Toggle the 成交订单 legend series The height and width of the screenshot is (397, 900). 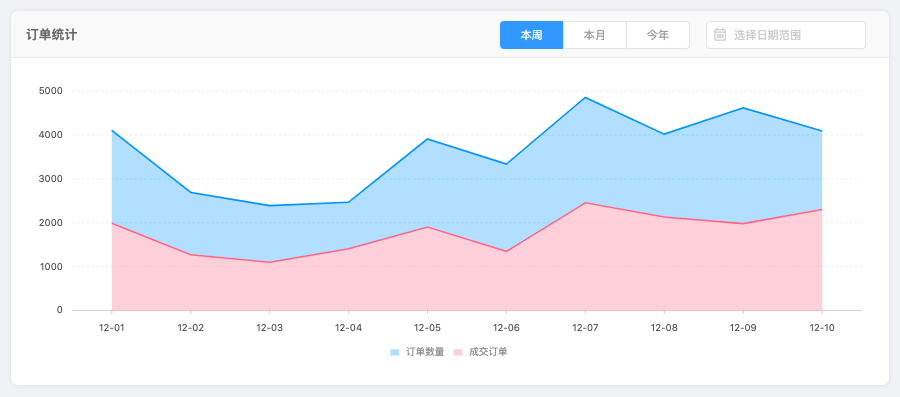point(480,352)
